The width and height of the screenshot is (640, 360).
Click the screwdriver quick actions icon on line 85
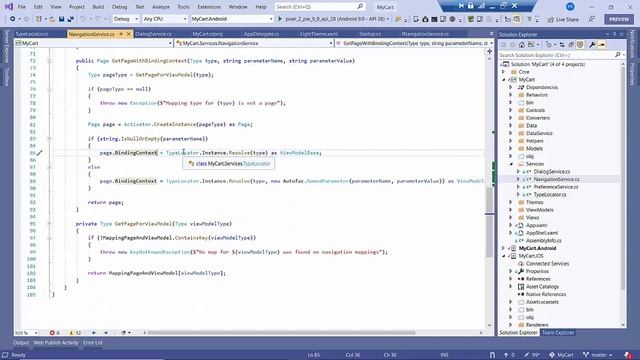(40, 153)
